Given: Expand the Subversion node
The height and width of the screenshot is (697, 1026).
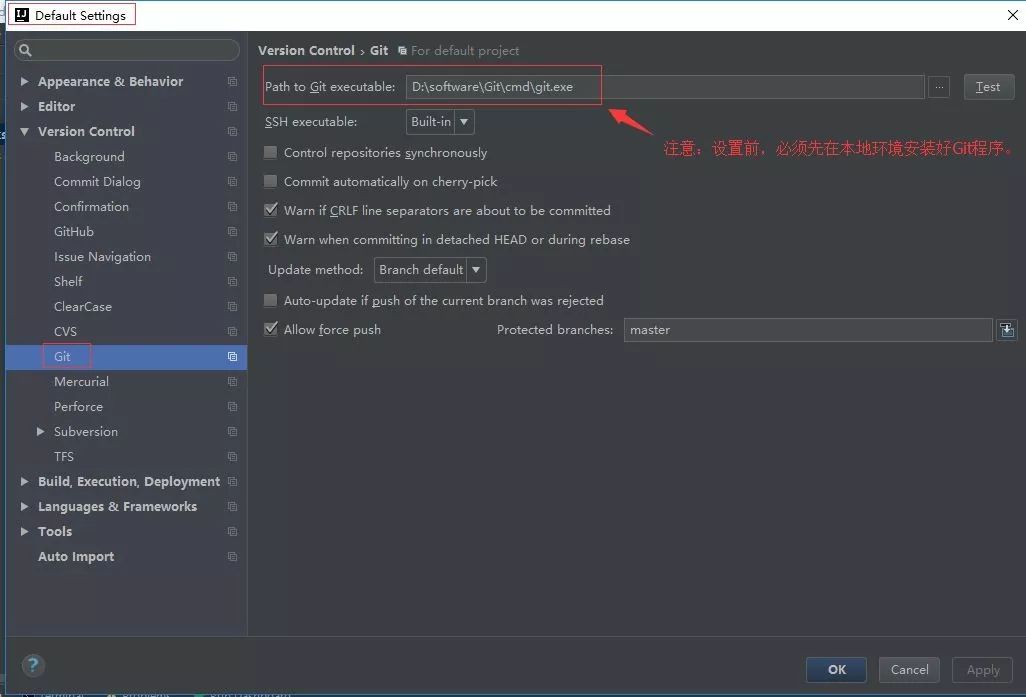Looking at the screenshot, I should pos(40,431).
